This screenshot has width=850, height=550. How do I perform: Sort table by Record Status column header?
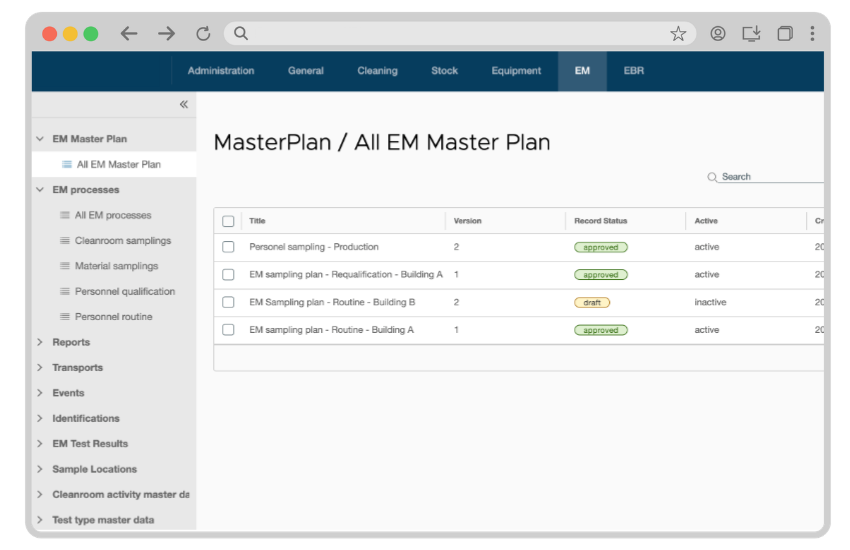[x=600, y=221]
